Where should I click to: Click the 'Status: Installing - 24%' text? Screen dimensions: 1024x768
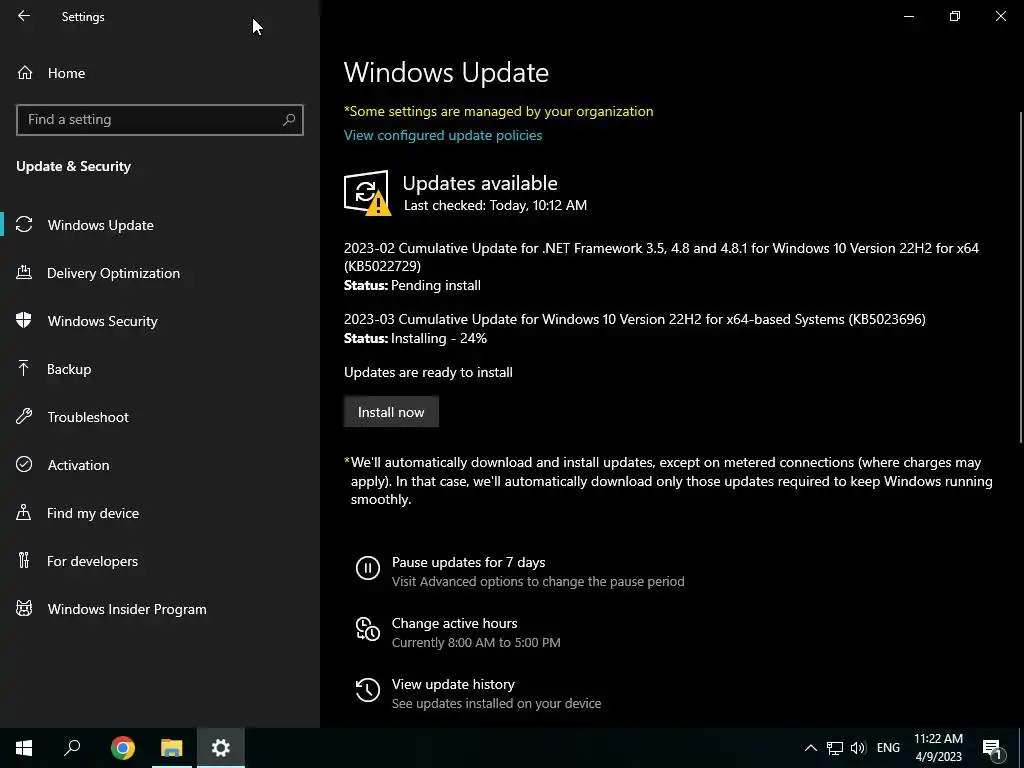[415, 338]
